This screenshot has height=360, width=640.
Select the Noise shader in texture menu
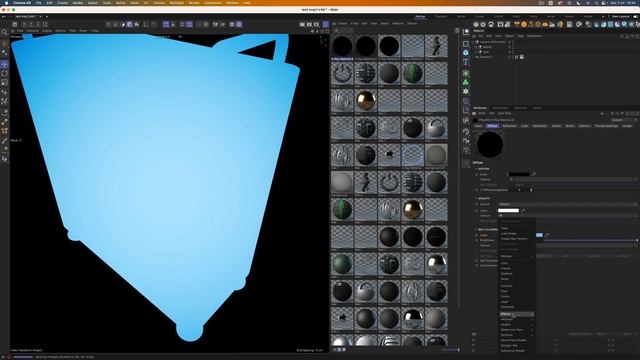[x=505, y=279]
